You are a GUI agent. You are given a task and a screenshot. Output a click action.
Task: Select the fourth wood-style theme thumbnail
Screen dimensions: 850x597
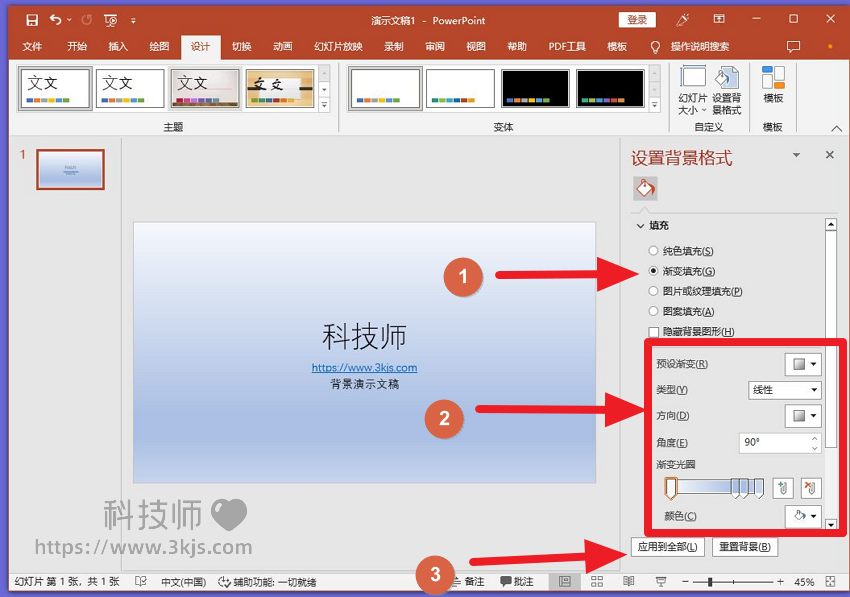pos(280,88)
